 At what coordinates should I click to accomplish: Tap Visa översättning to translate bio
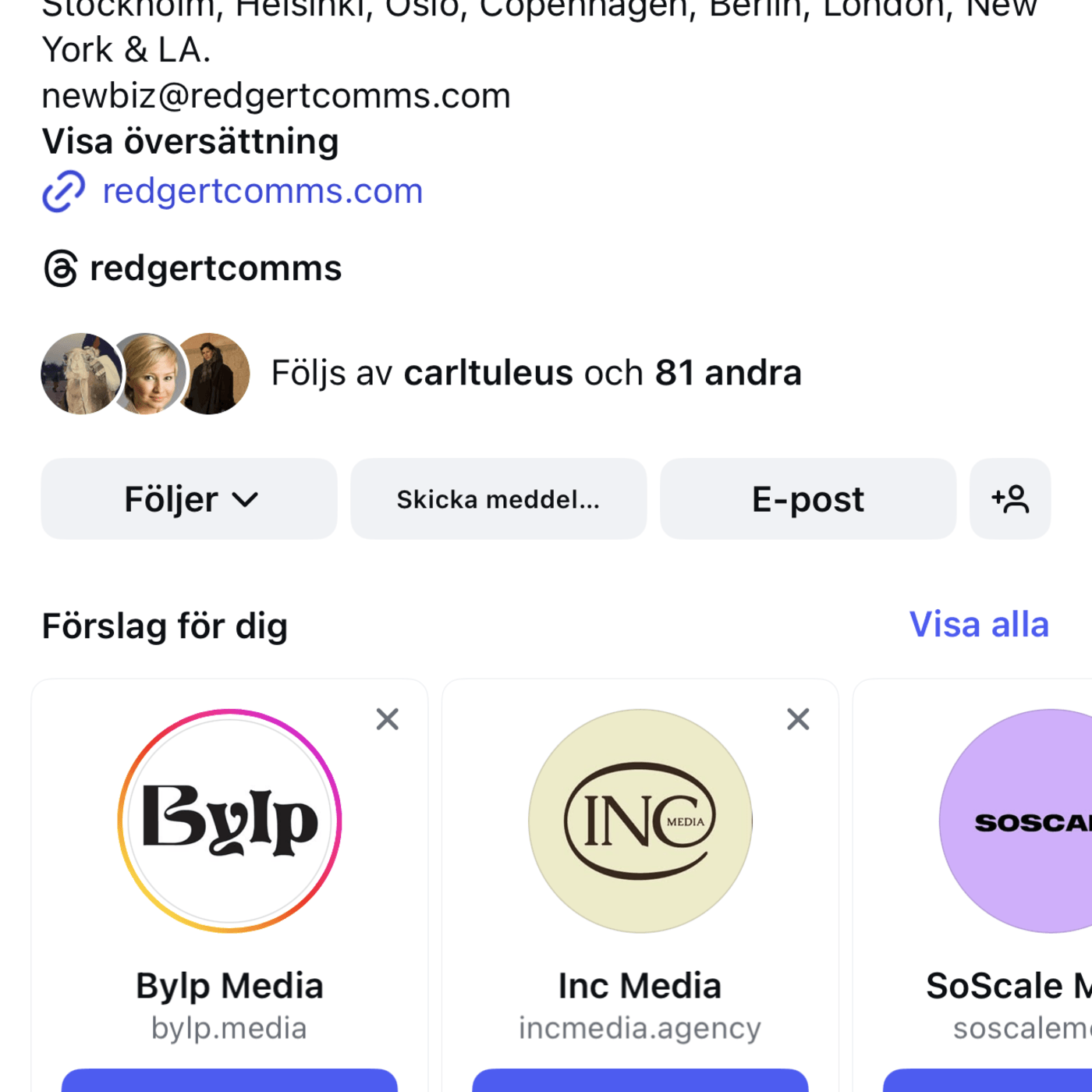tap(190, 141)
